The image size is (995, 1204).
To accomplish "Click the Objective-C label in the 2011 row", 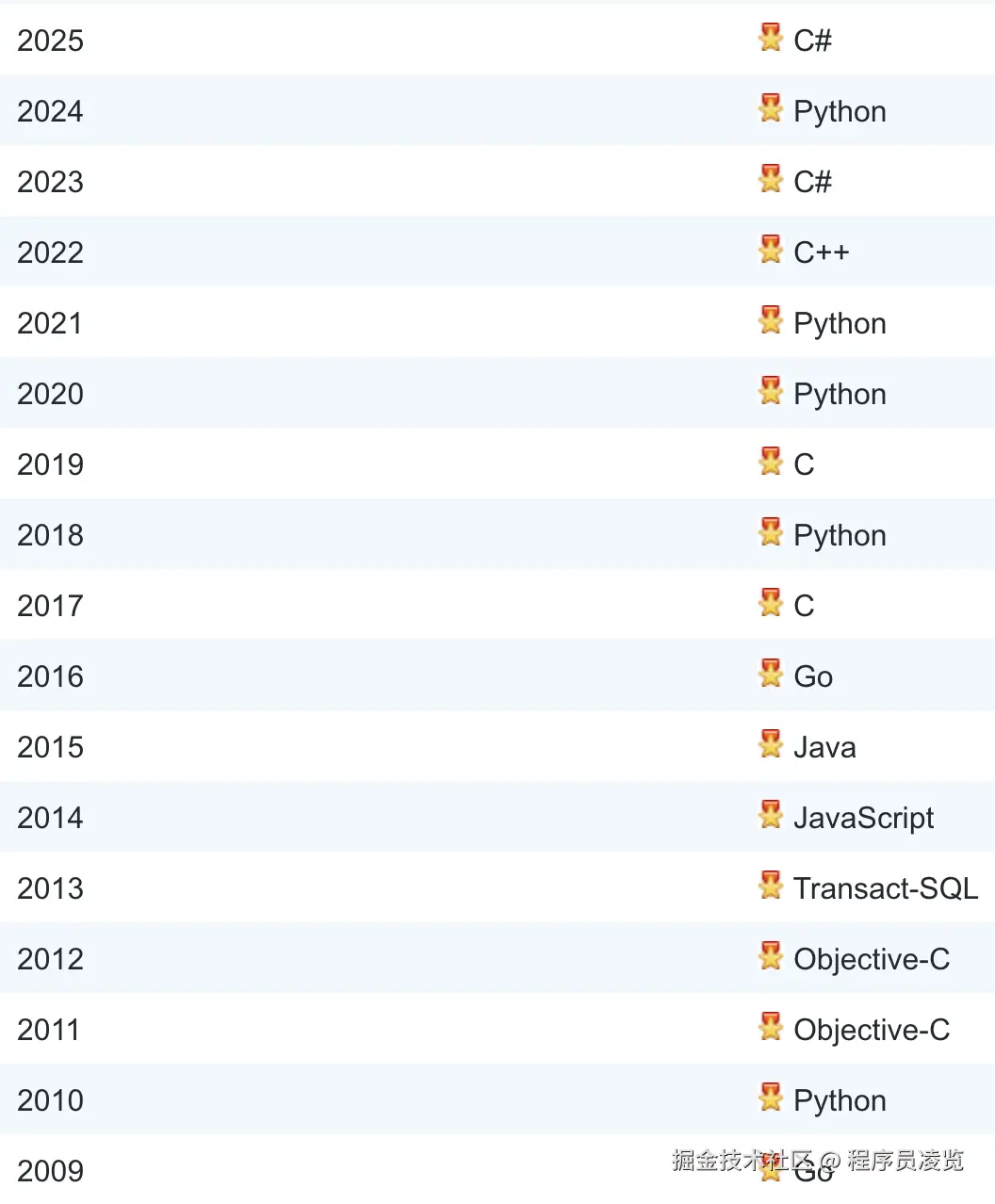I will click(872, 1030).
